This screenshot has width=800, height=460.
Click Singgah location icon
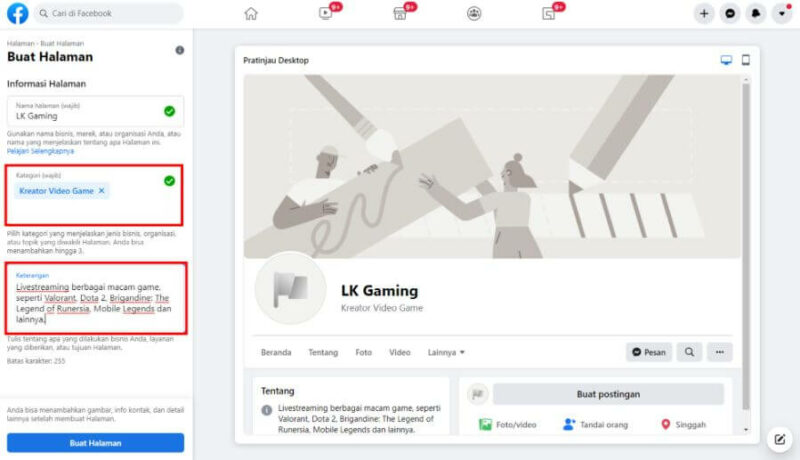665,424
